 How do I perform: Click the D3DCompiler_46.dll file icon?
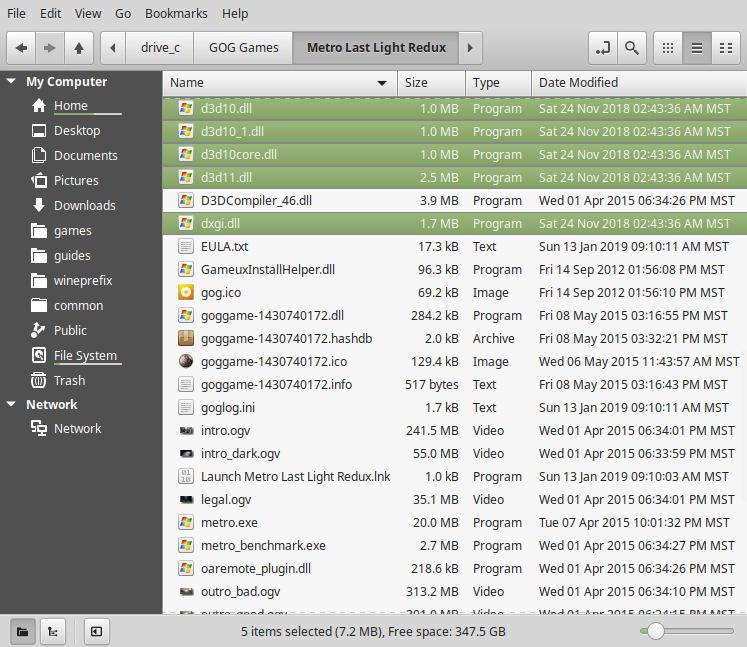[x=186, y=201]
